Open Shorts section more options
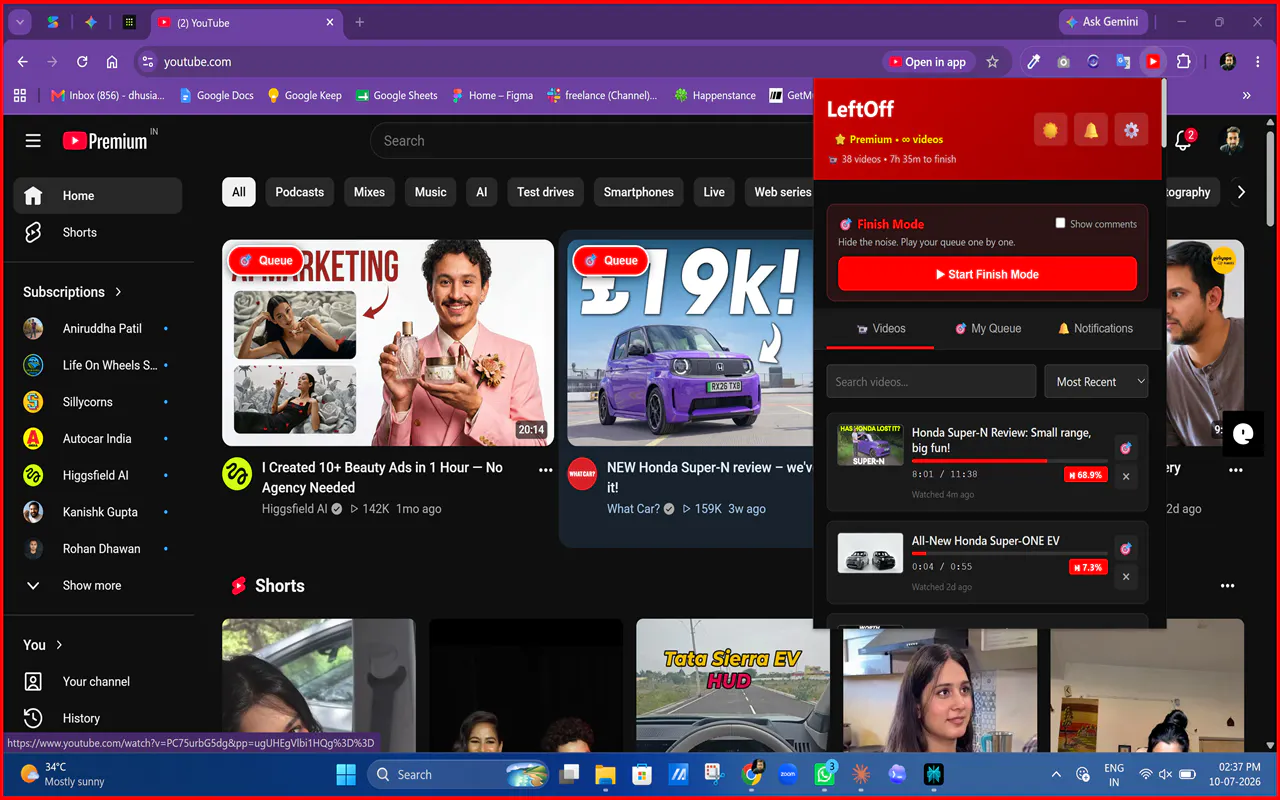Image resolution: width=1280 pixels, height=800 pixels. (1228, 586)
